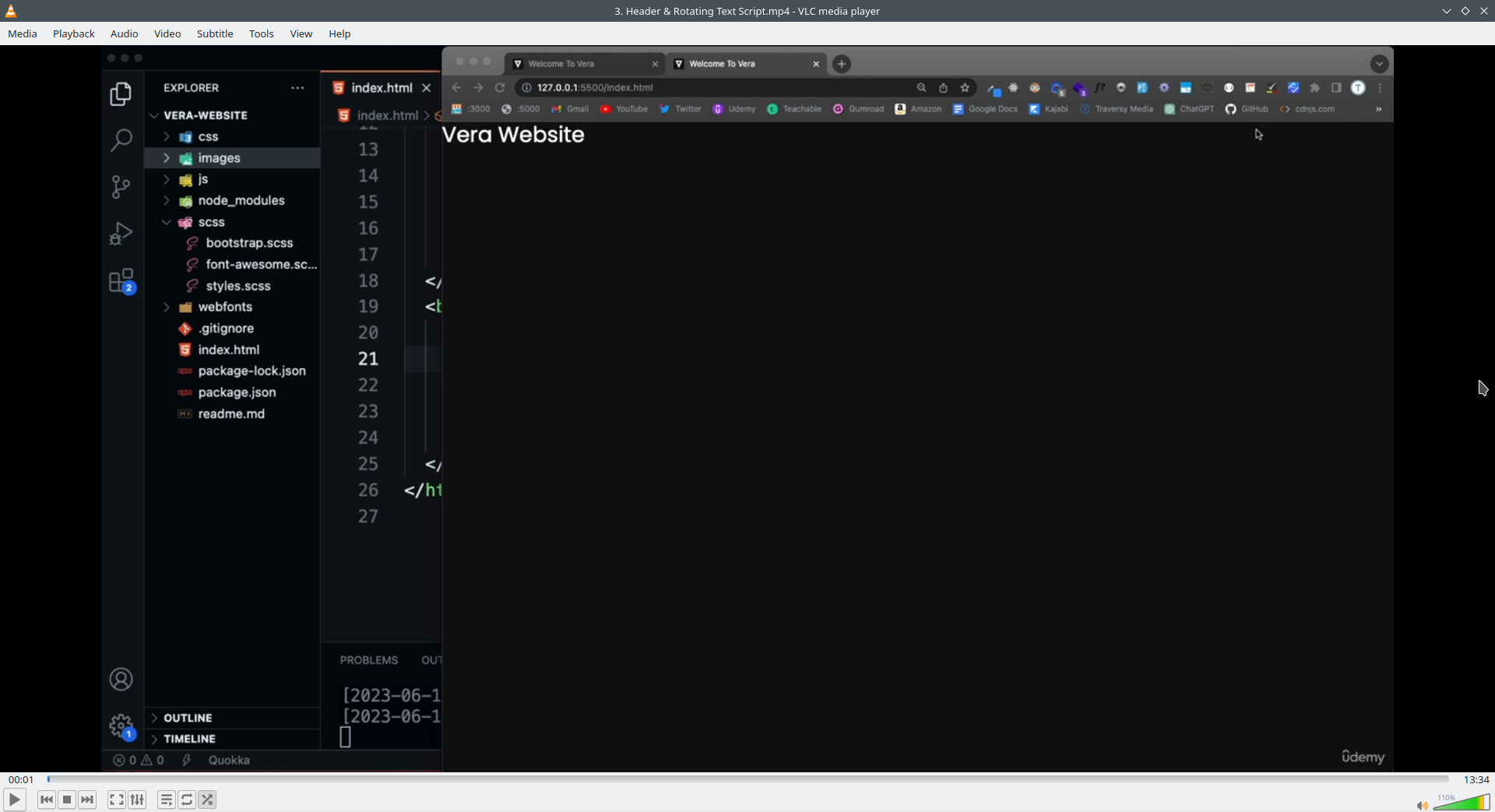Image resolution: width=1495 pixels, height=812 pixels.
Task: Open the Media menu
Action: [23, 33]
